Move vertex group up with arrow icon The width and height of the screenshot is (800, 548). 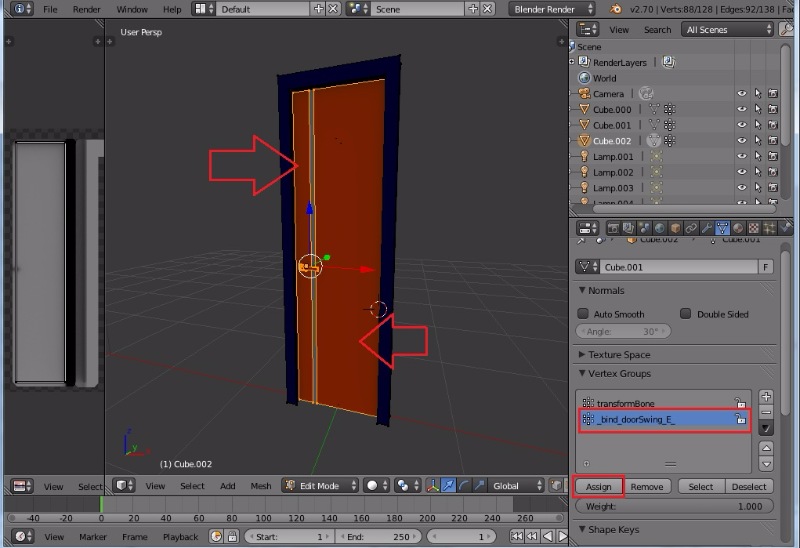[x=766, y=450]
